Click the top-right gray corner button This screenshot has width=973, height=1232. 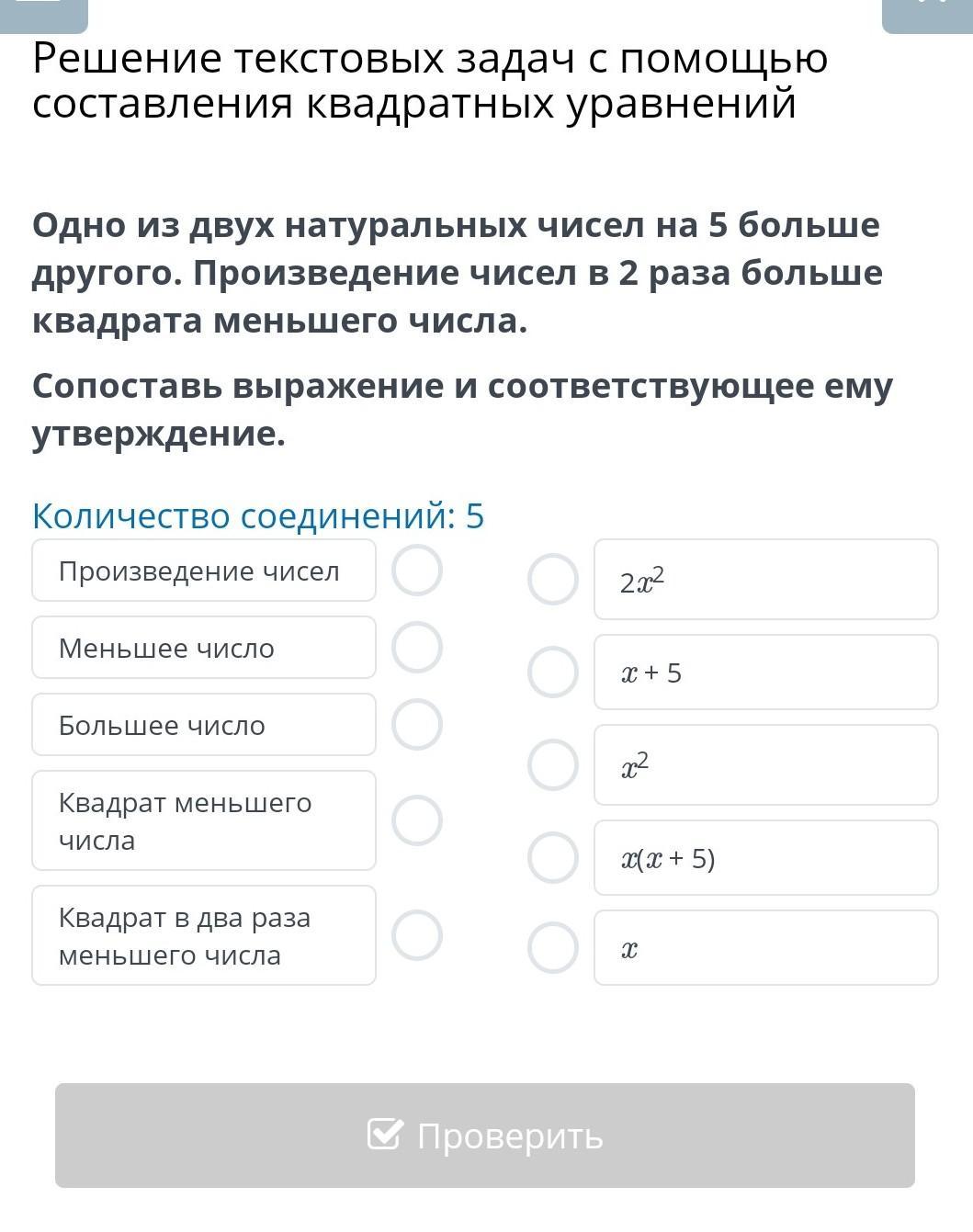point(928,16)
